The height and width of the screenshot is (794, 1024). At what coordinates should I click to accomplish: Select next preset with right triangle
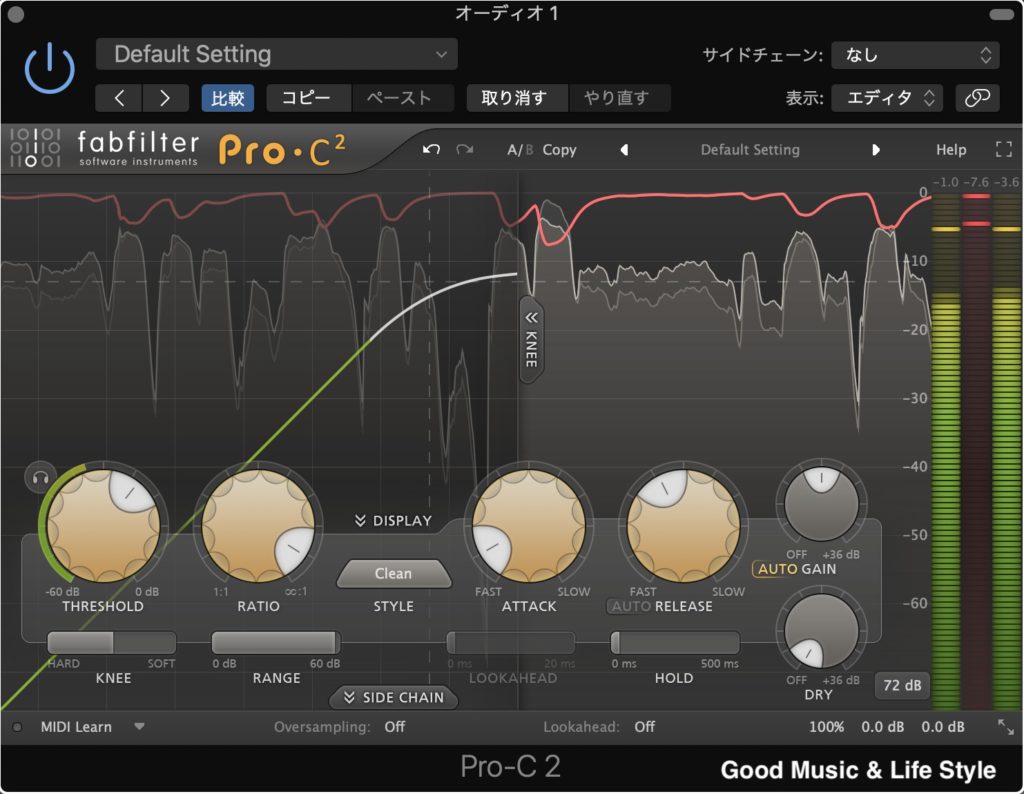876,150
